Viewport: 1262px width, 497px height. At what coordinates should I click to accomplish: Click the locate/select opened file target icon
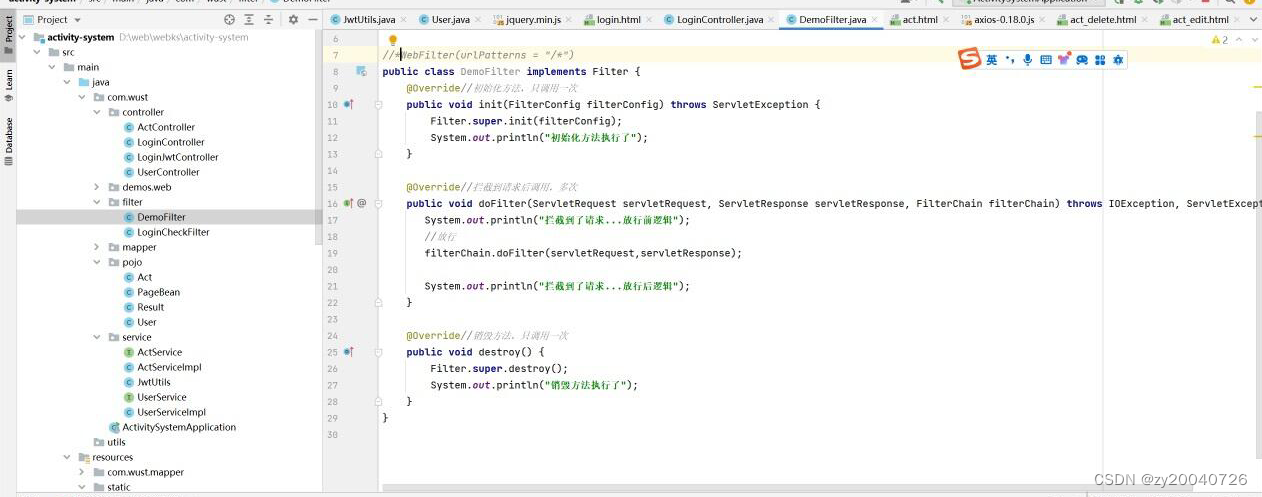[230, 19]
